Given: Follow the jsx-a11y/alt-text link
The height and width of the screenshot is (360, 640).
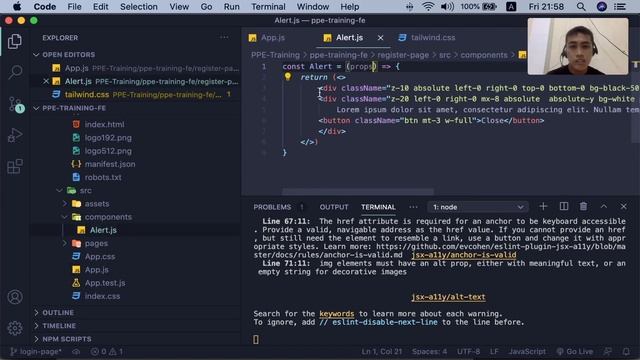Looking at the screenshot, I should point(448,297).
